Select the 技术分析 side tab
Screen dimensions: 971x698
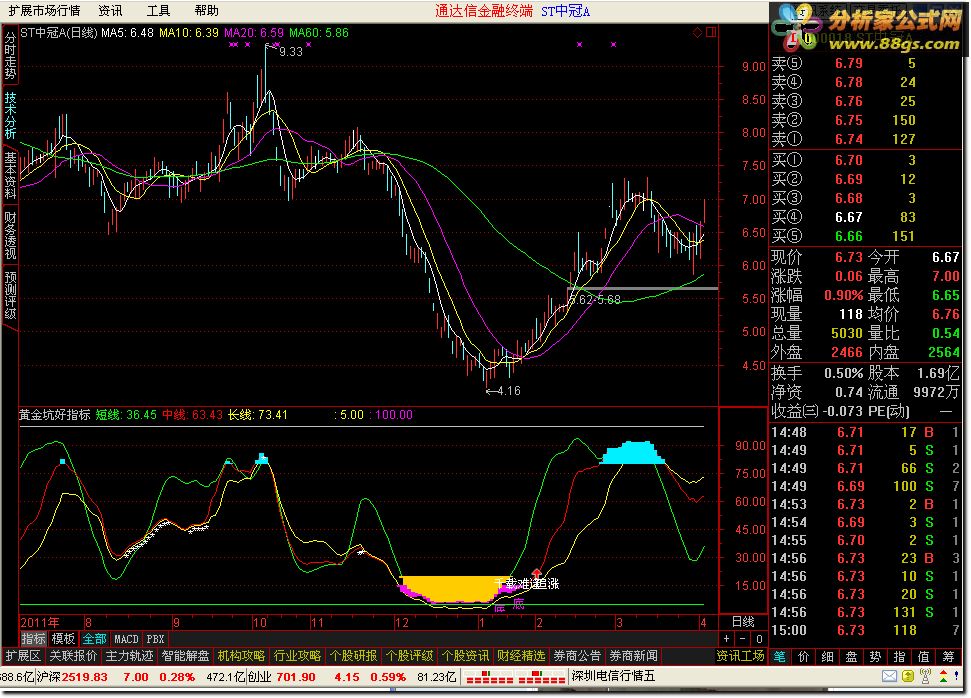(x=10, y=115)
